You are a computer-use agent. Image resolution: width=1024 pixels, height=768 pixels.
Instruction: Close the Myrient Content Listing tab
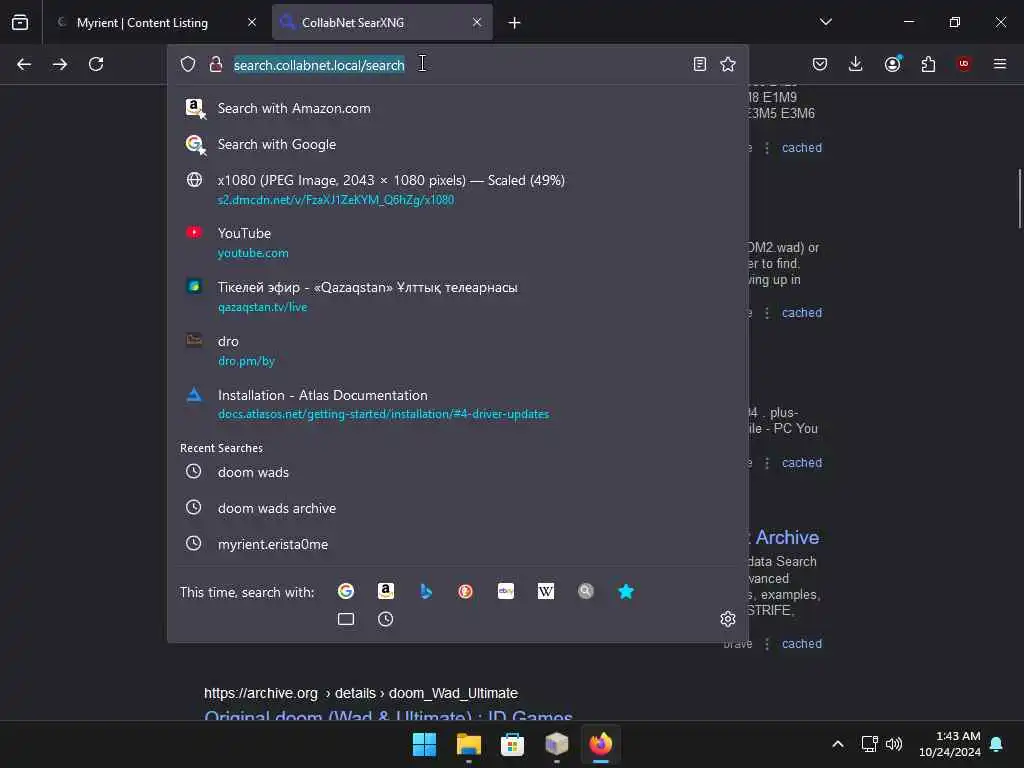(x=252, y=23)
